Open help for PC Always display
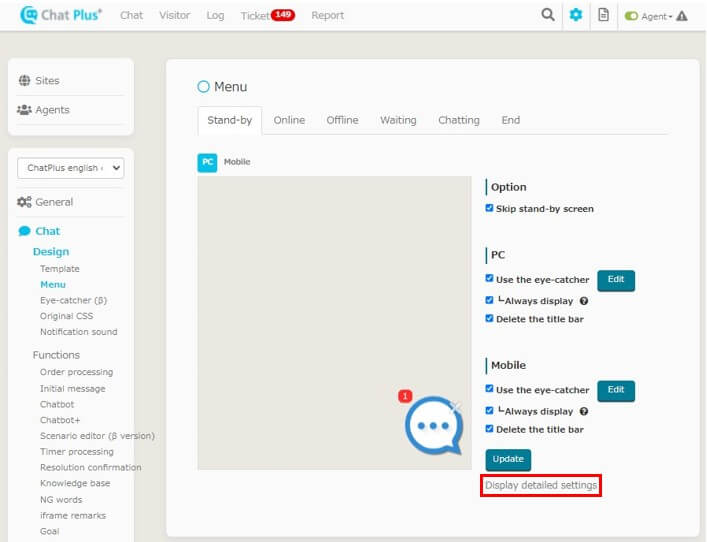 click(x=584, y=301)
